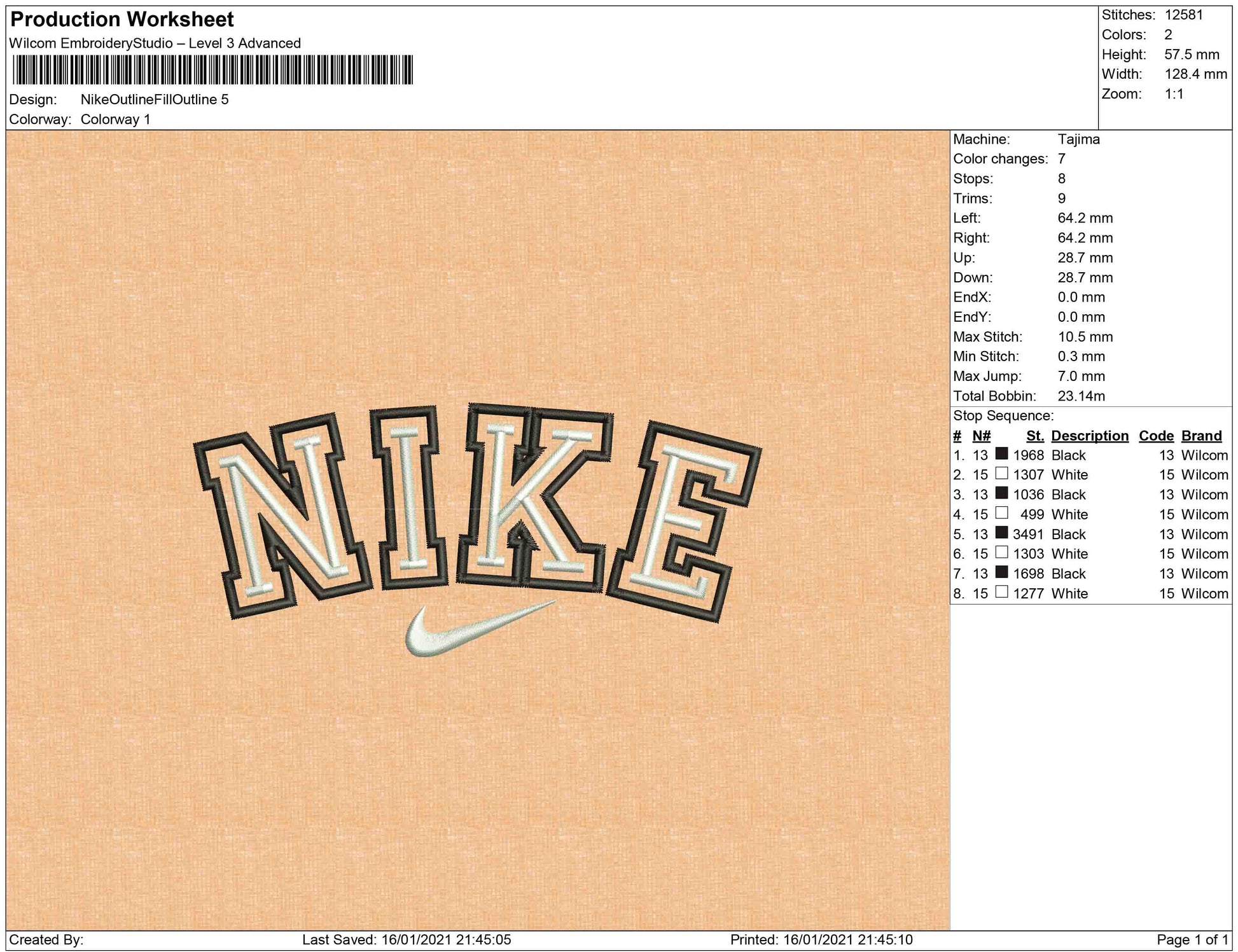Click the design name NikeOutlineFillOutline 5
Viewport: 1238px width, 952px height.
pos(155,99)
